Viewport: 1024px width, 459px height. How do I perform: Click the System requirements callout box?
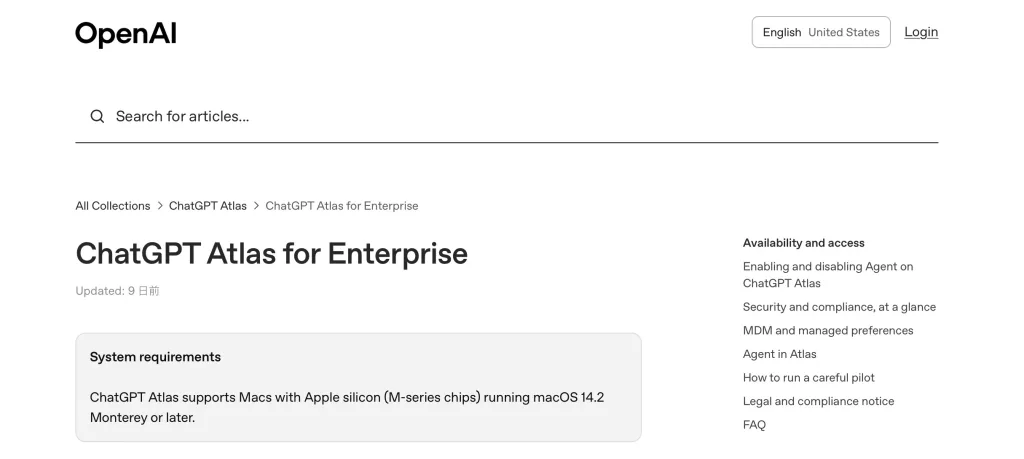(358, 387)
